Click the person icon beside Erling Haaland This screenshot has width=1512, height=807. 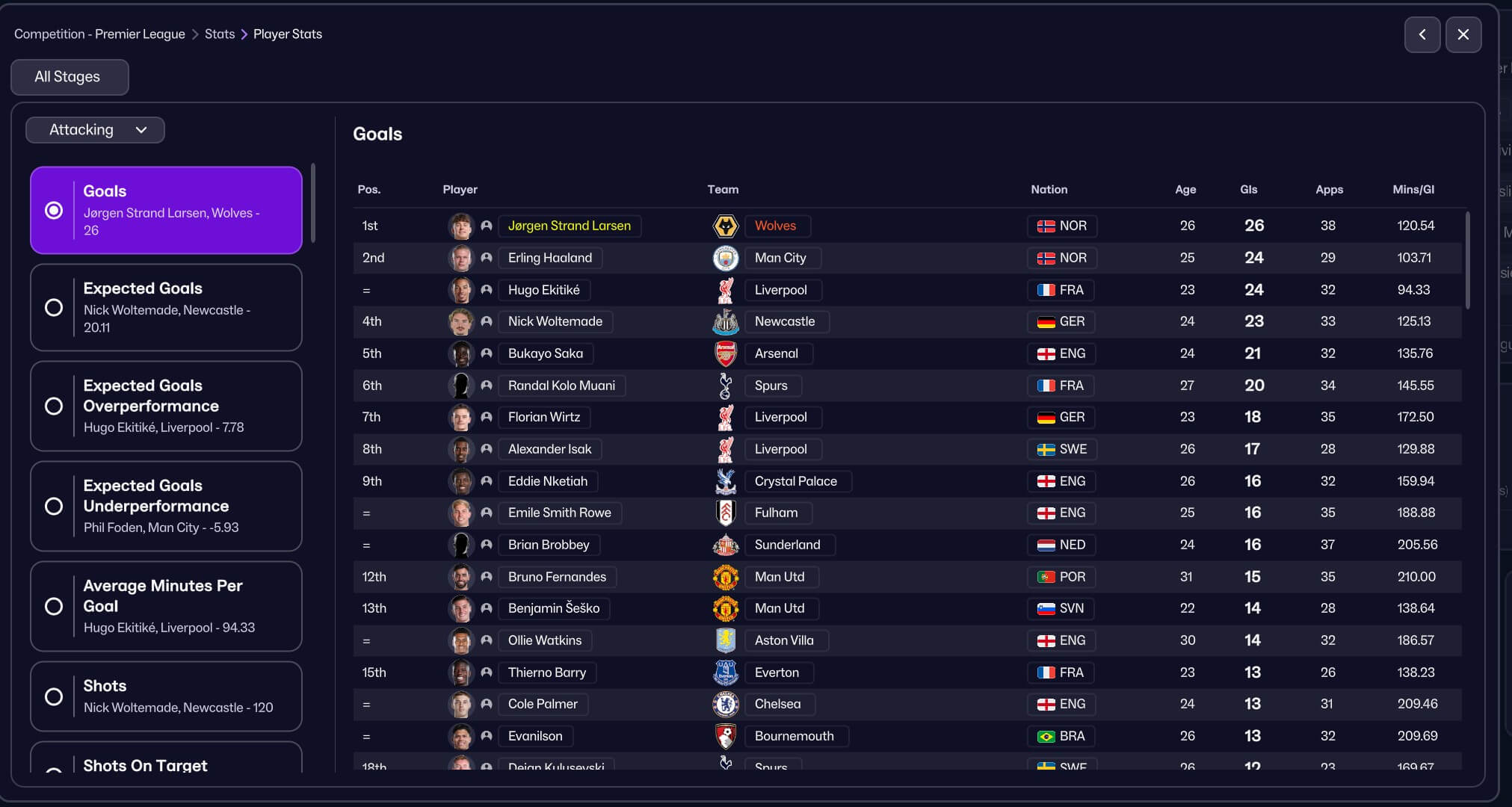(487, 258)
